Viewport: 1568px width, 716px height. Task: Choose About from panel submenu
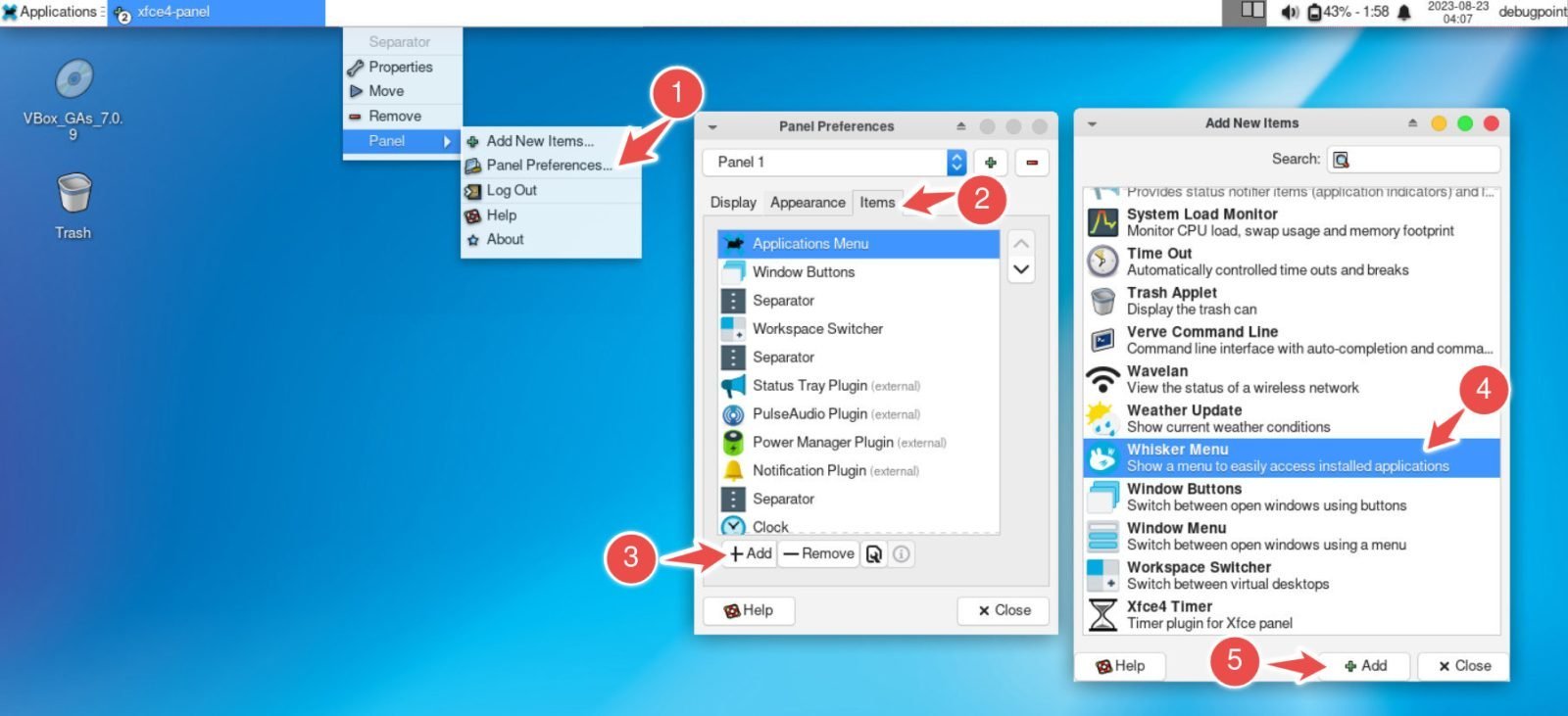[x=551, y=239]
